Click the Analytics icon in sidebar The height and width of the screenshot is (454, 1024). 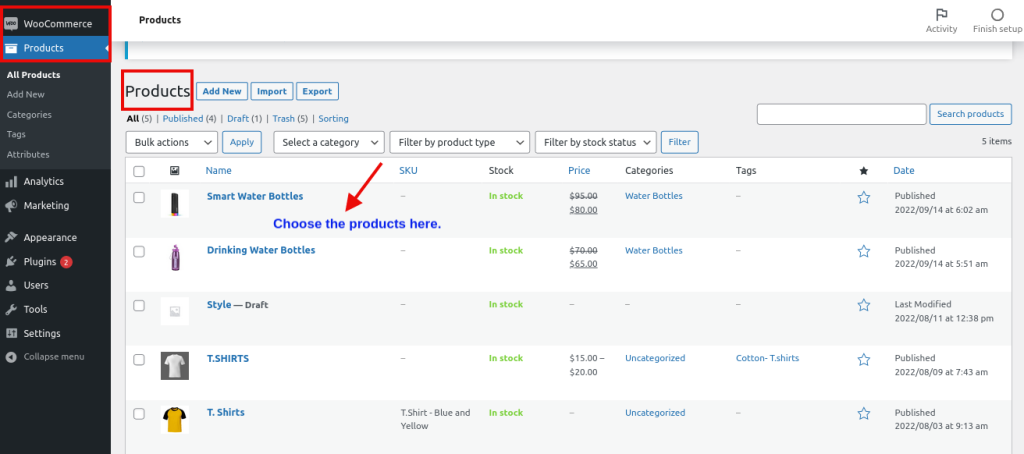[x=11, y=182]
